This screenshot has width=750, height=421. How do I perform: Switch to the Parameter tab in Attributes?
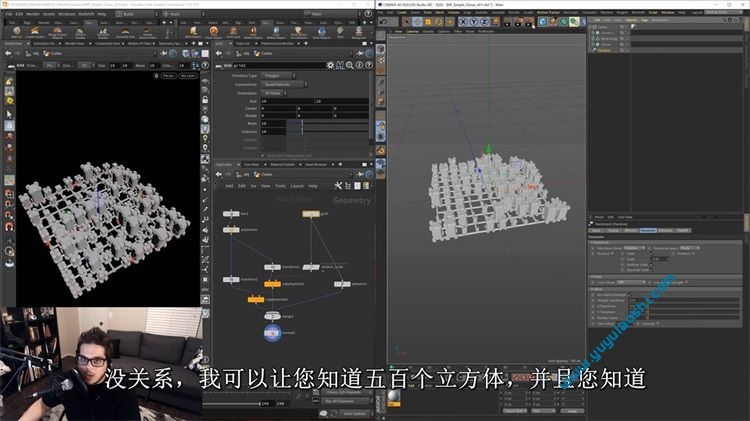coord(648,231)
